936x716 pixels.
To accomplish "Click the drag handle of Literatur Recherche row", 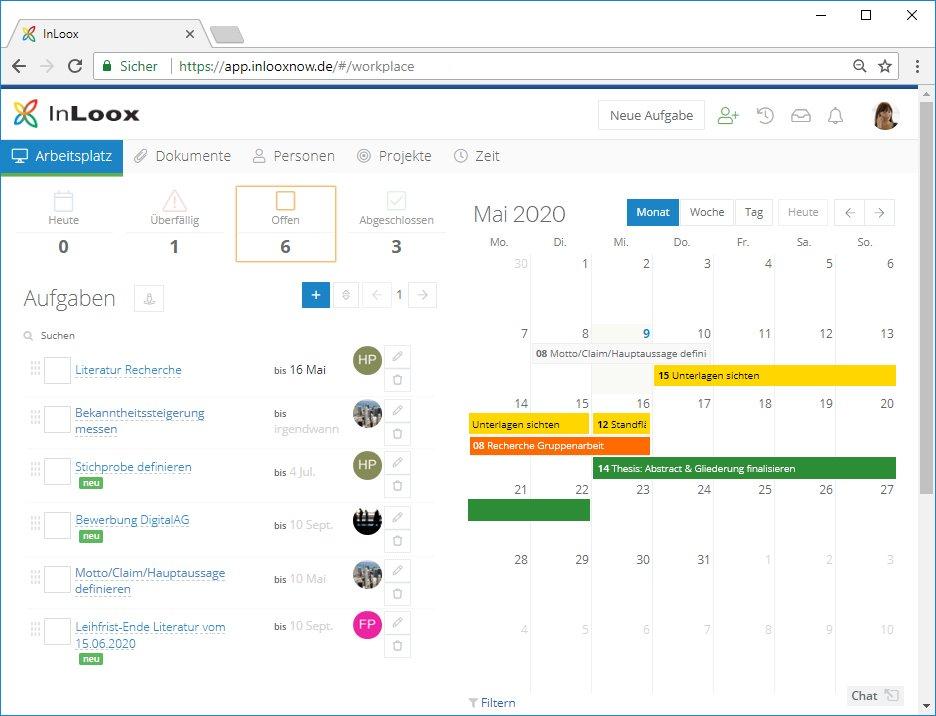I will coord(35,368).
